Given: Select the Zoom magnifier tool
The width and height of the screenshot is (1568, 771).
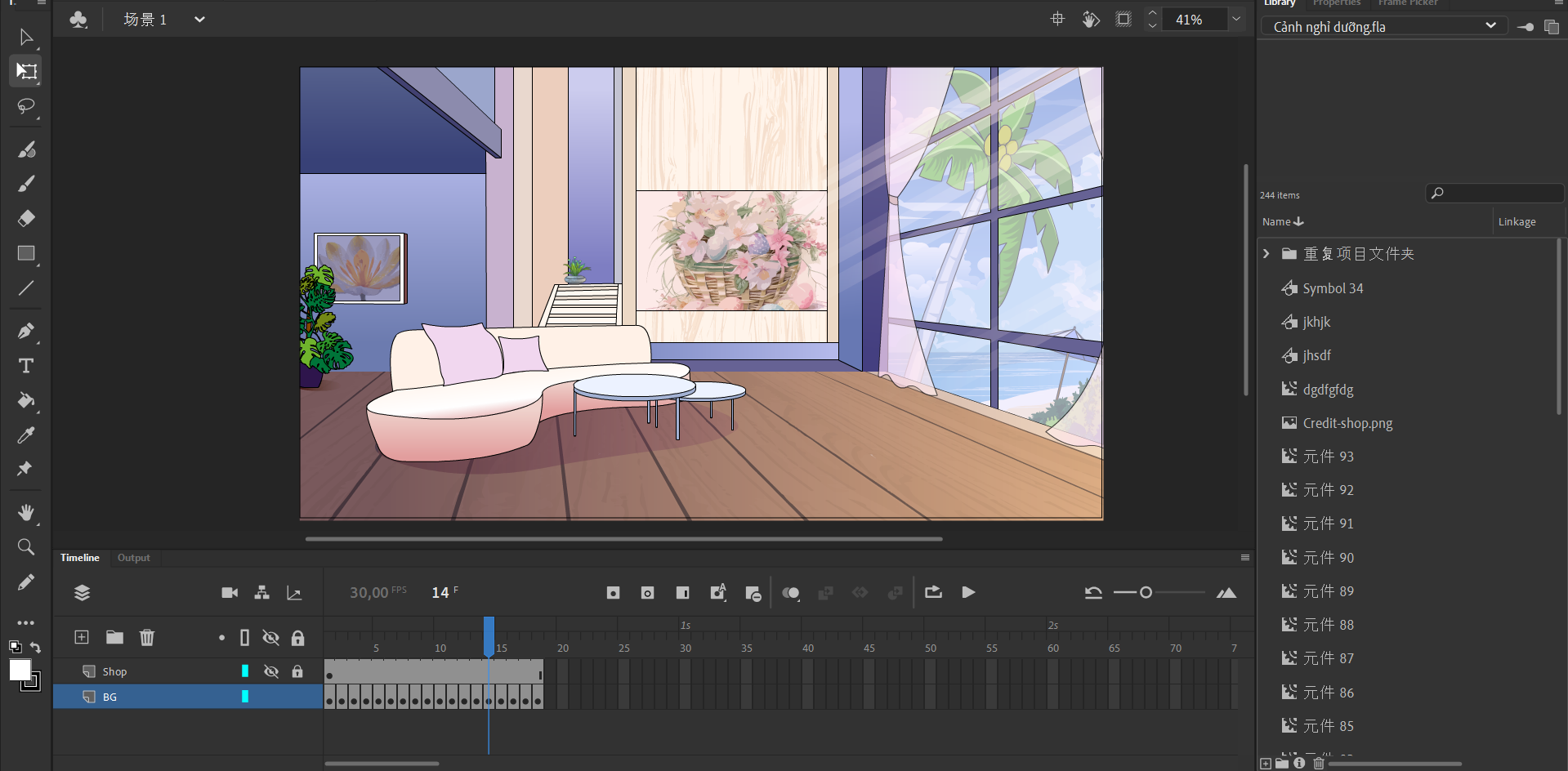Looking at the screenshot, I should (x=26, y=547).
